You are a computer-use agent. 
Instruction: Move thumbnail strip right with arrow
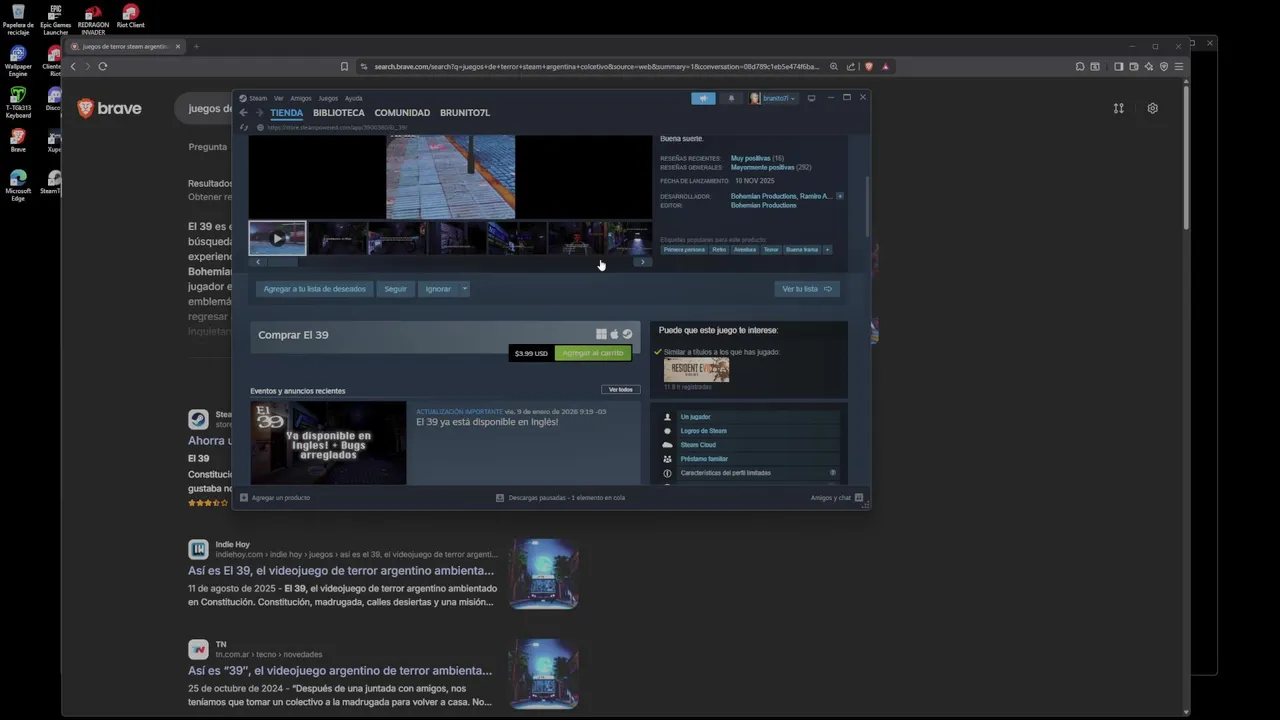point(642,262)
